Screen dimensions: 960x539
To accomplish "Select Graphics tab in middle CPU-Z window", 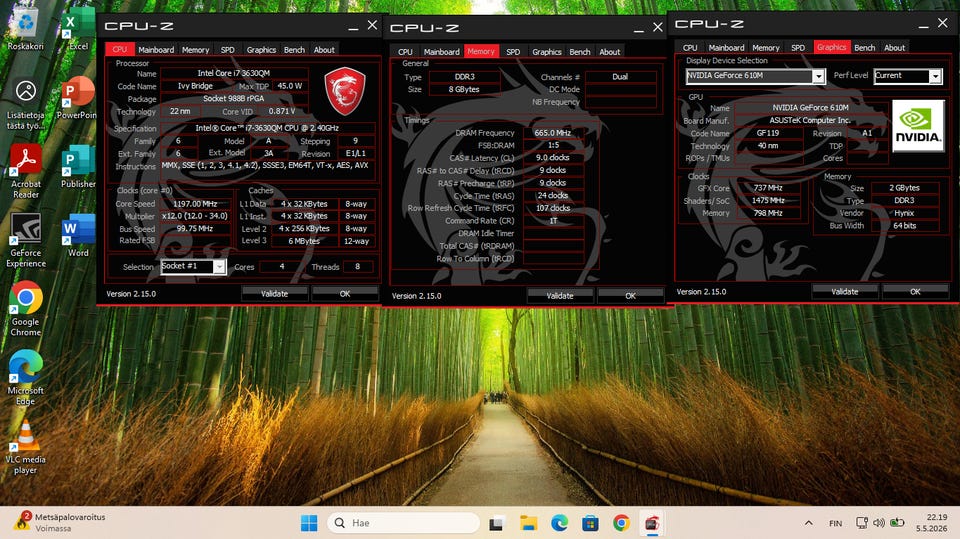I will (x=547, y=51).
